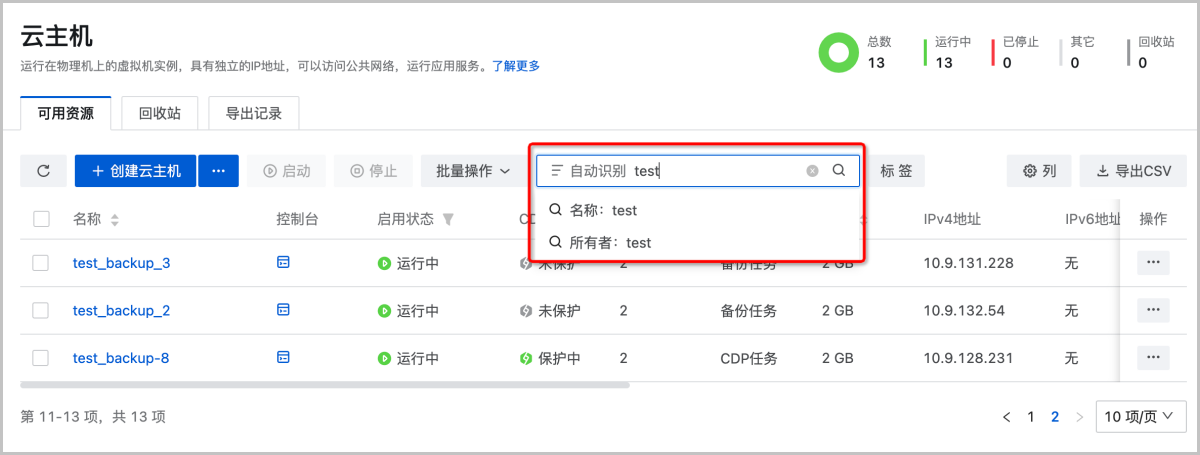This screenshot has height=455, width=1200.
Task: Open the 10 项/页 page size dropdown
Action: click(x=1141, y=417)
